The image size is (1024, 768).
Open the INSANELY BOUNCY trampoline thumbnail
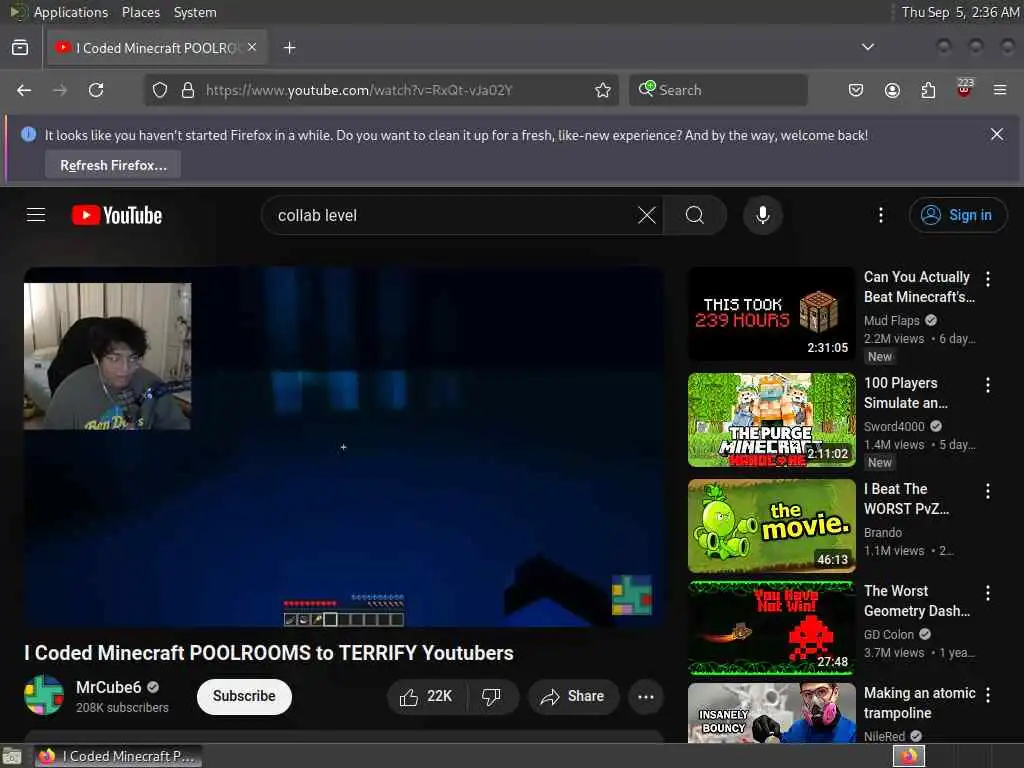coord(771,712)
